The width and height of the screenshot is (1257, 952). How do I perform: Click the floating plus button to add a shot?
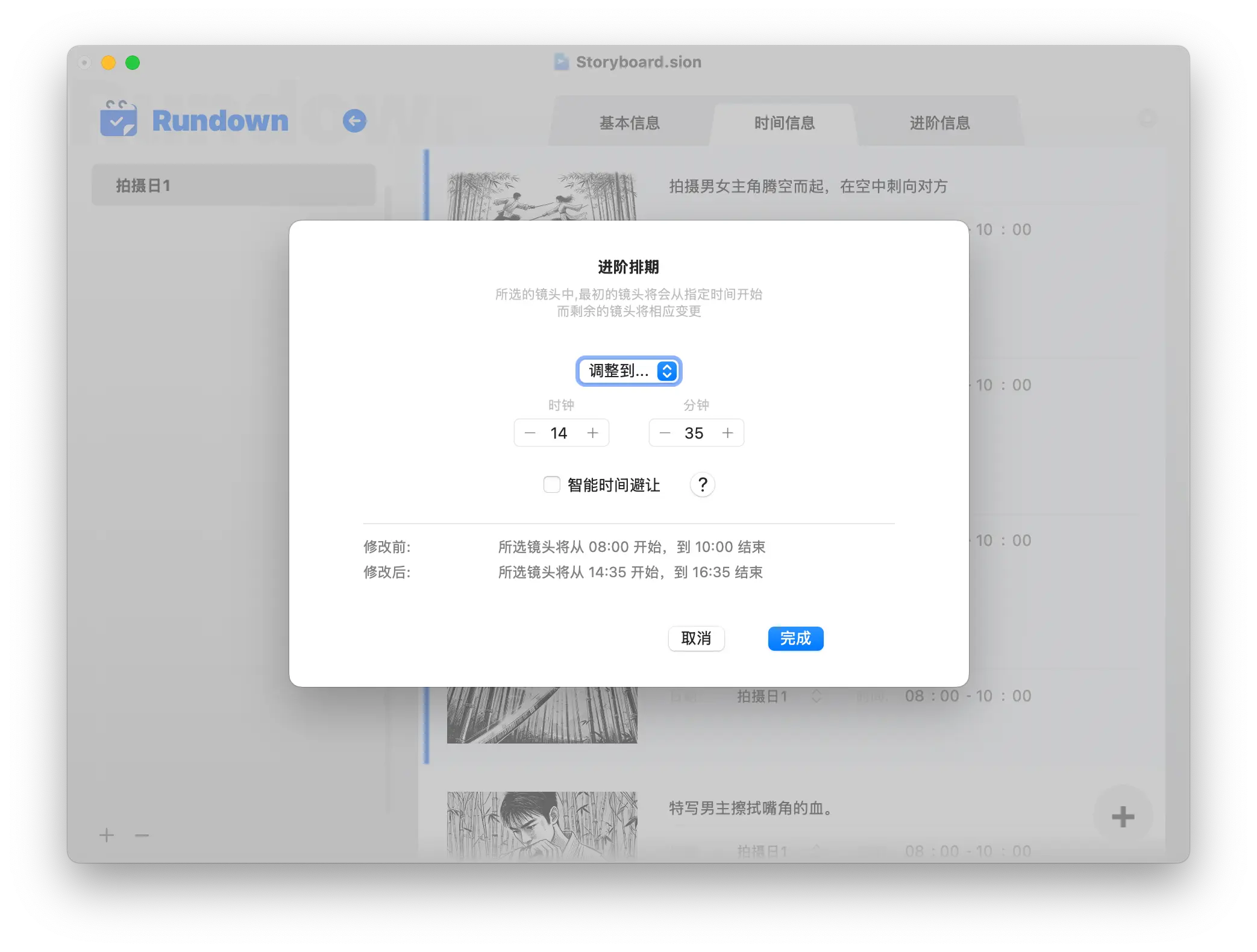pos(1122,816)
